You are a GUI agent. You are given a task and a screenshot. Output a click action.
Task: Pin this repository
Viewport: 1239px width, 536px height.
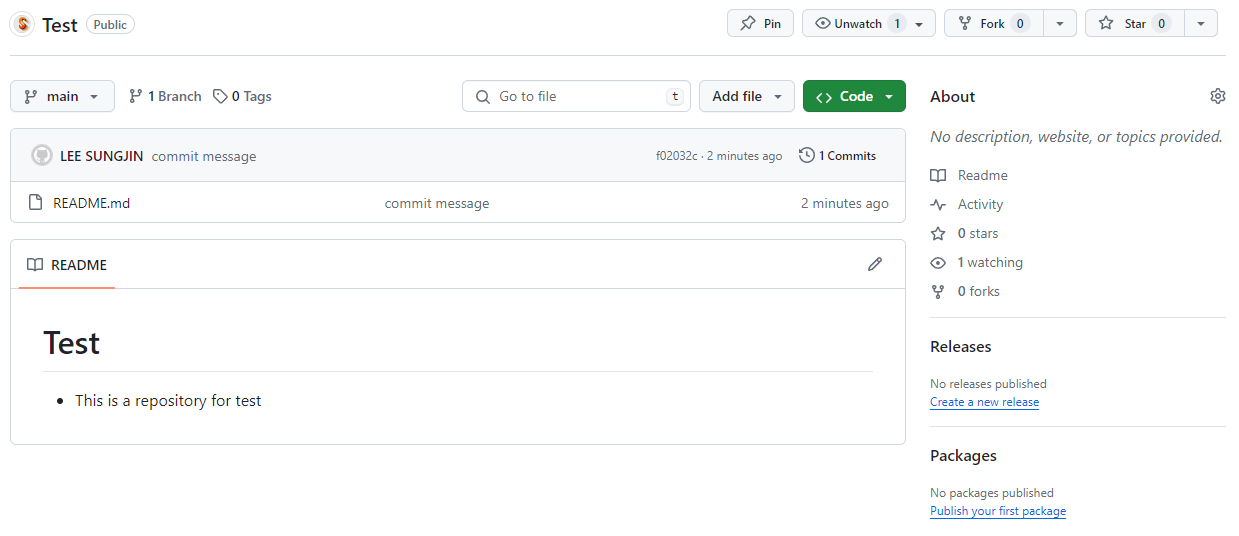pyautogui.click(x=760, y=23)
